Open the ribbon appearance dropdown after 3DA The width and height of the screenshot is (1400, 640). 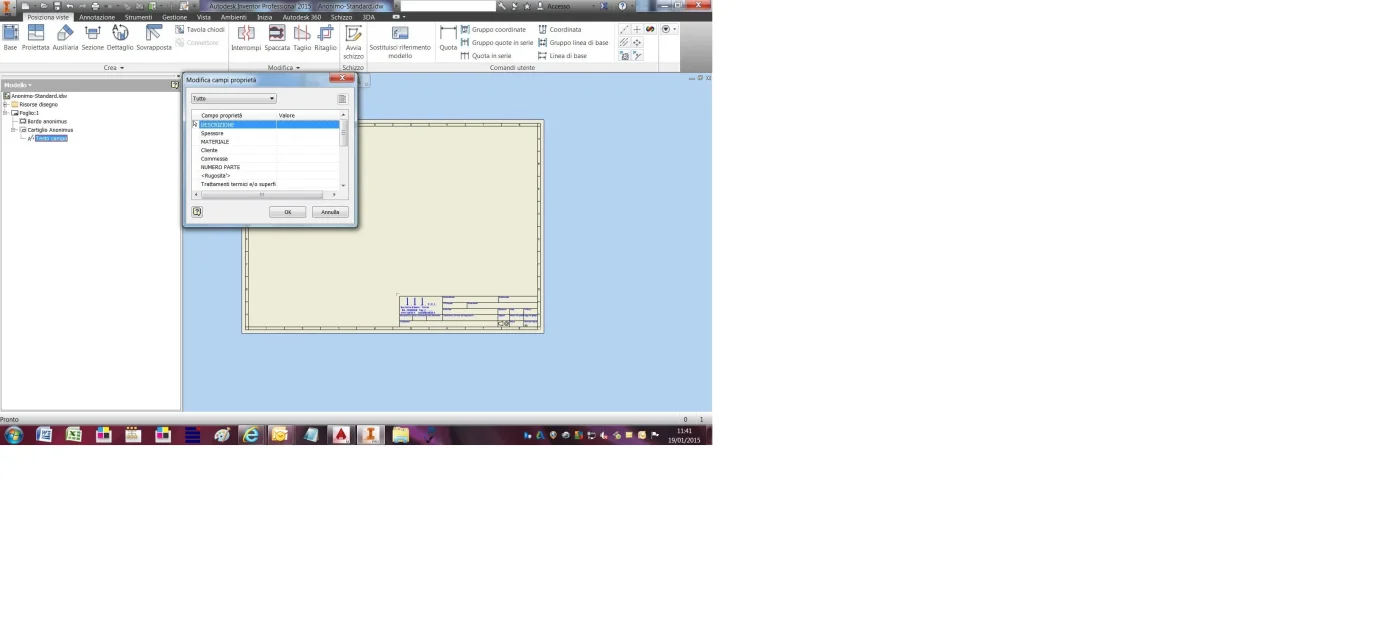[x=399, y=17]
